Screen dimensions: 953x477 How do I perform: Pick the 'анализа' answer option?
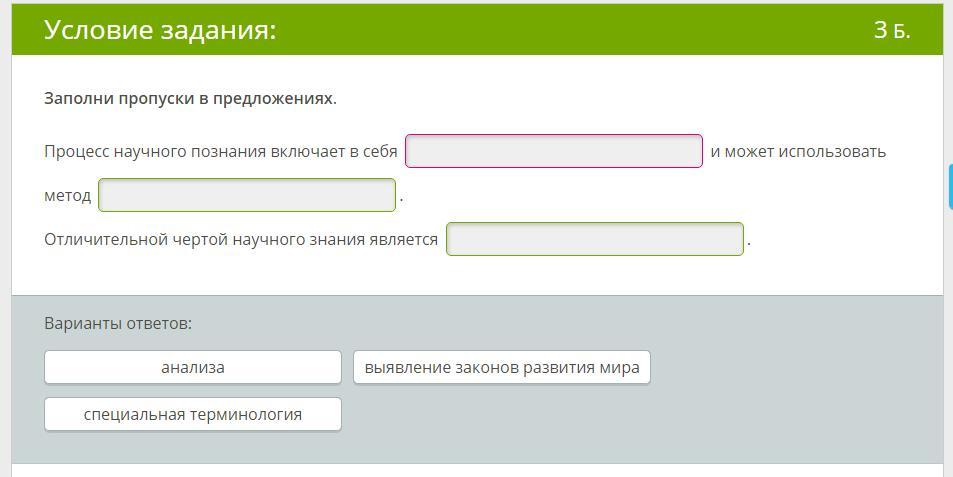[x=192, y=367]
